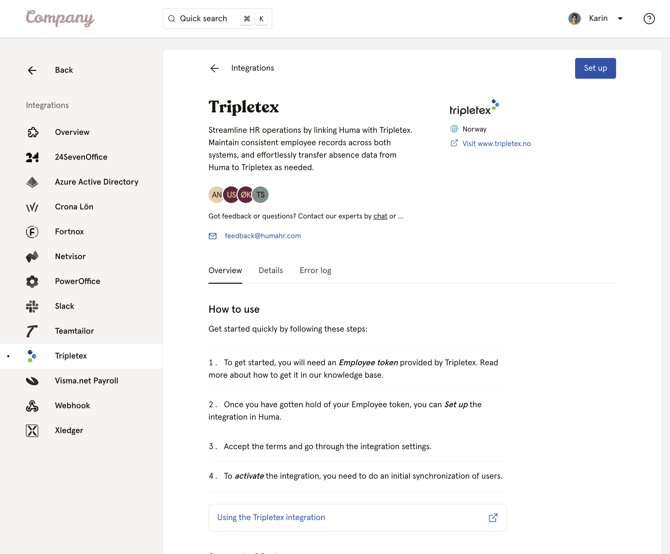Open Teamtailor integration
Screen dimensions: 670x554
pos(74,331)
